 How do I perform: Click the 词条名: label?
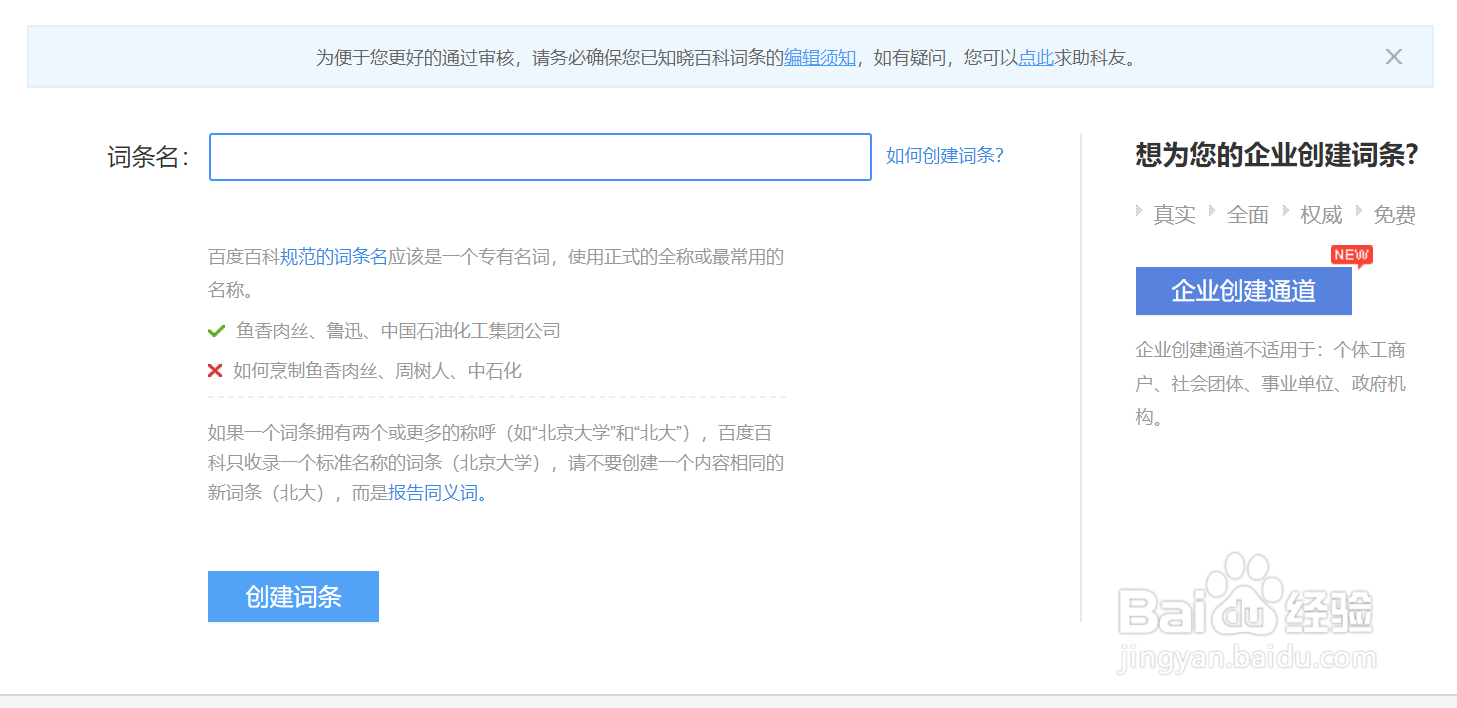pyautogui.click(x=148, y=157)
